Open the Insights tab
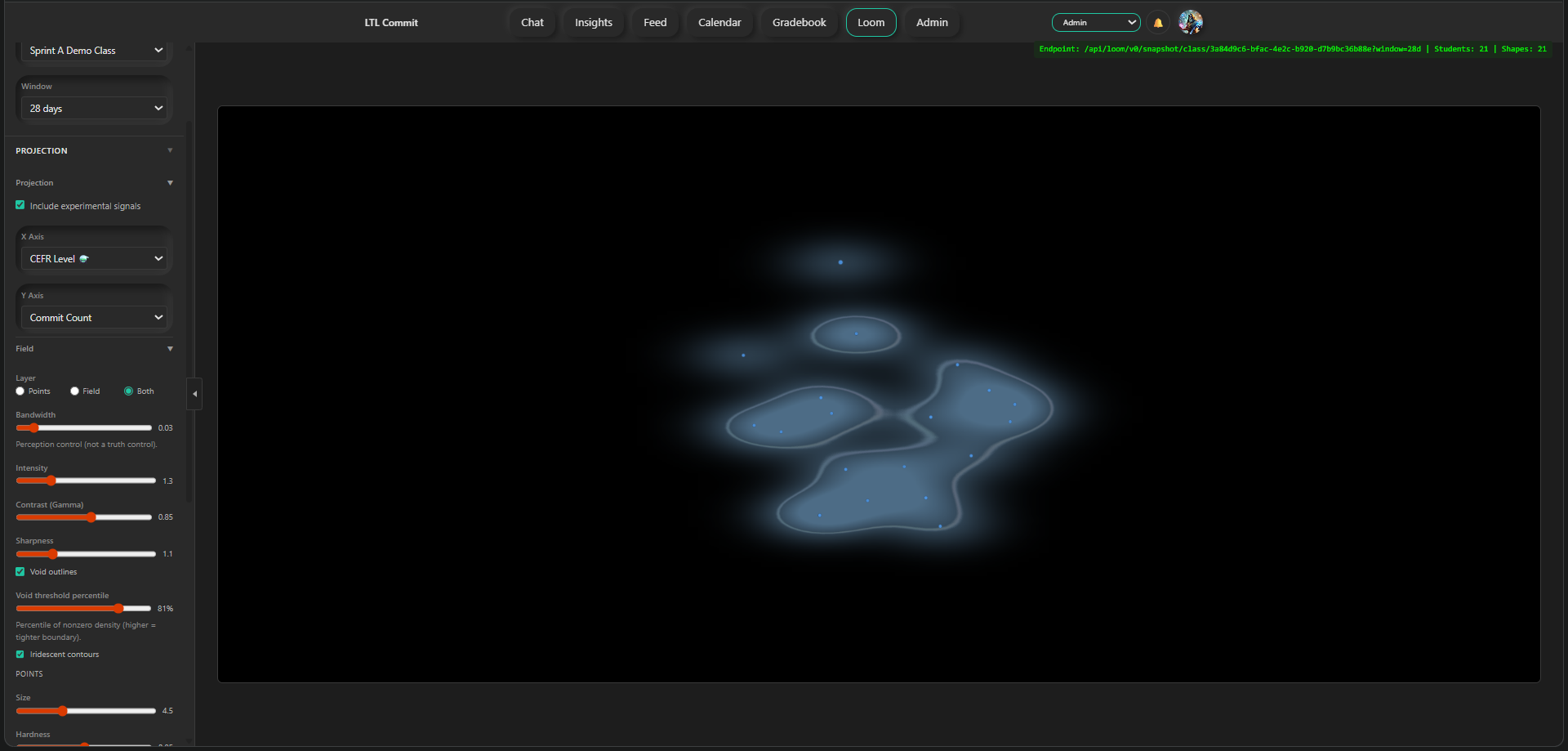Image resolution: width=1568 pixels, height=751 pixels. click(594, 22)
